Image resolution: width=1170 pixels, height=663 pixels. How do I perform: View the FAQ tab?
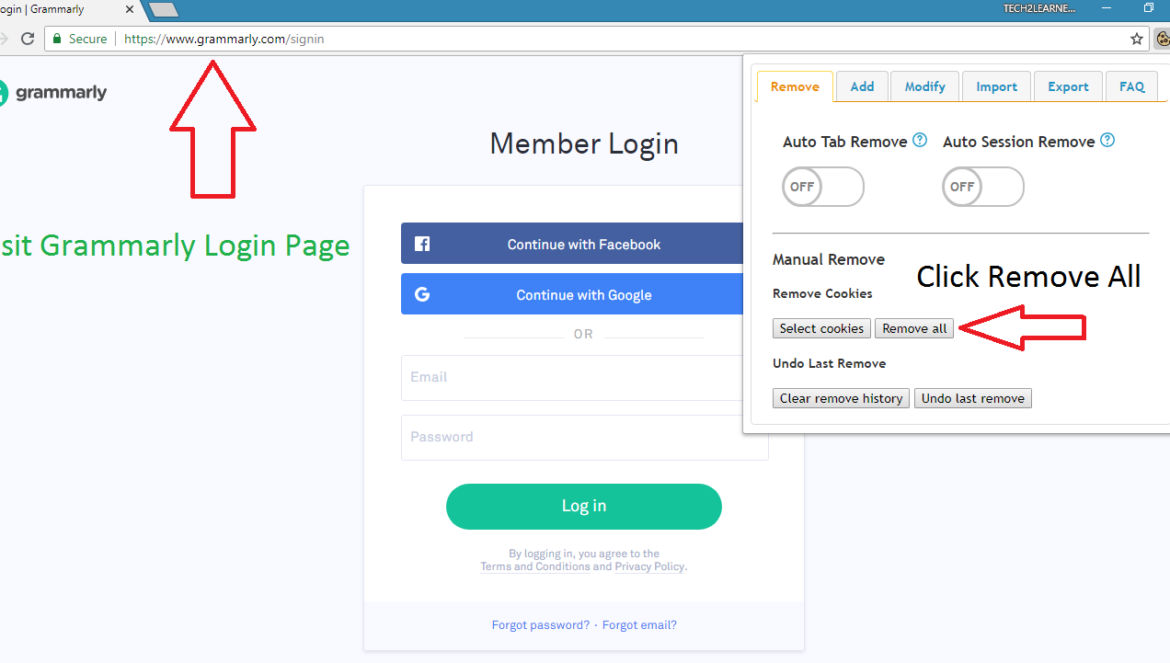tap(1131, 87)
